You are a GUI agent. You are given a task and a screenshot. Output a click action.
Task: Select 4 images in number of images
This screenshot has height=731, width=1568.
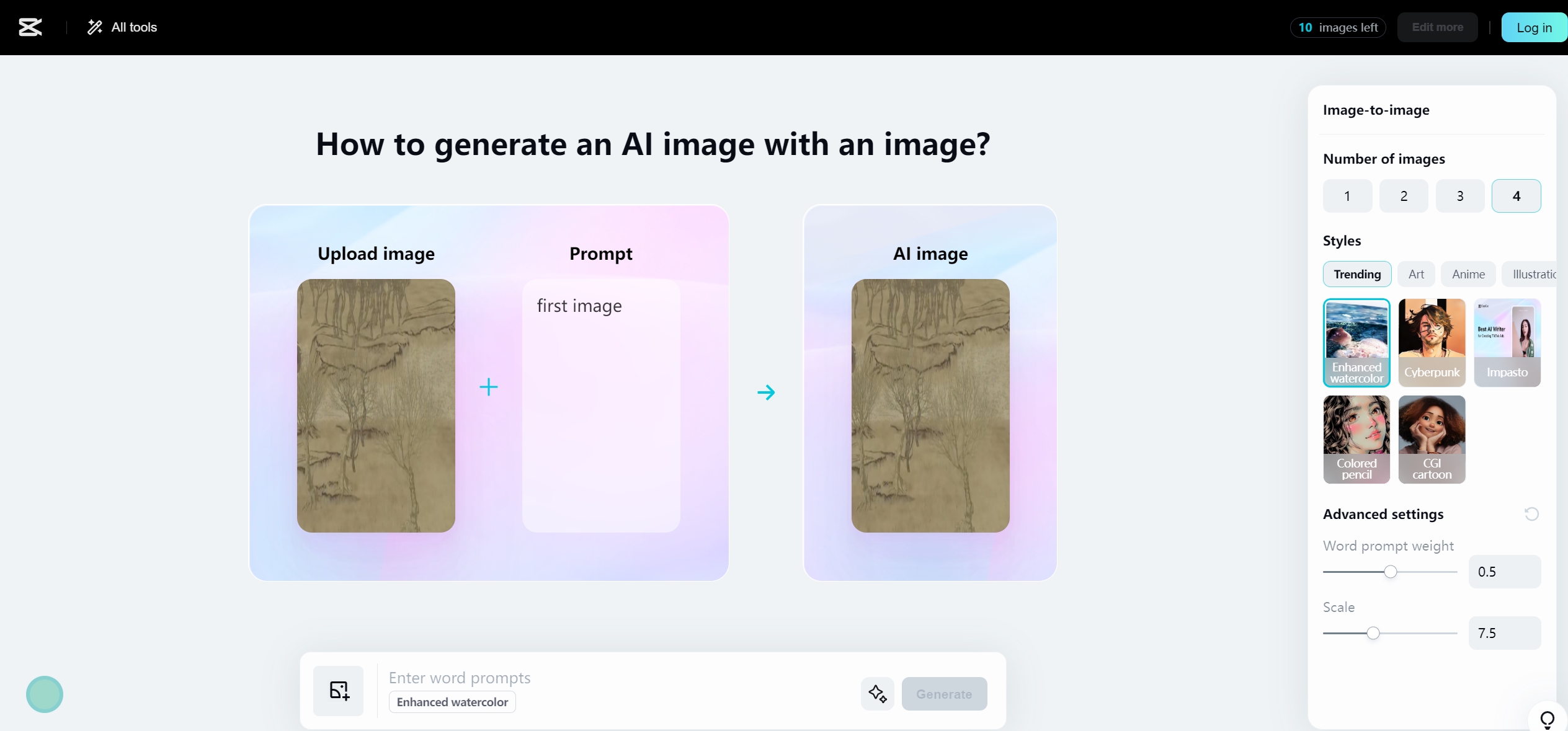1515,196
